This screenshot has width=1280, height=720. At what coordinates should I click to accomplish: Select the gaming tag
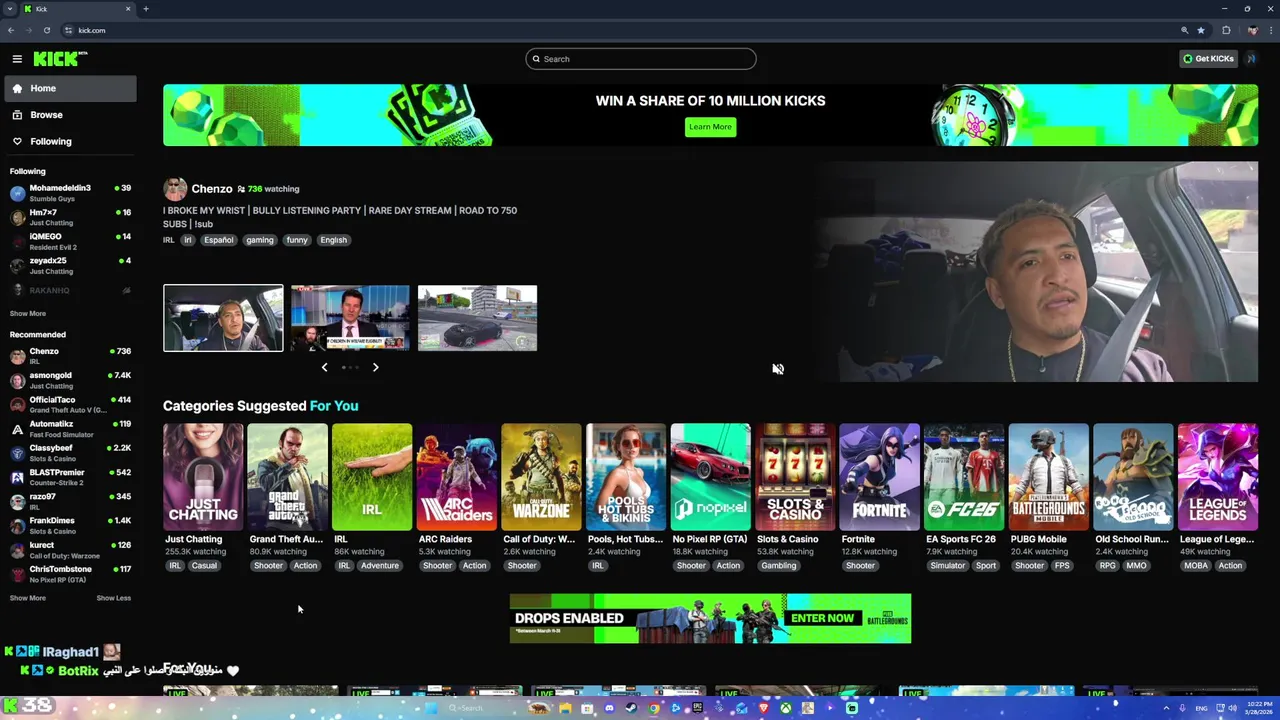(x=260, y=240)
